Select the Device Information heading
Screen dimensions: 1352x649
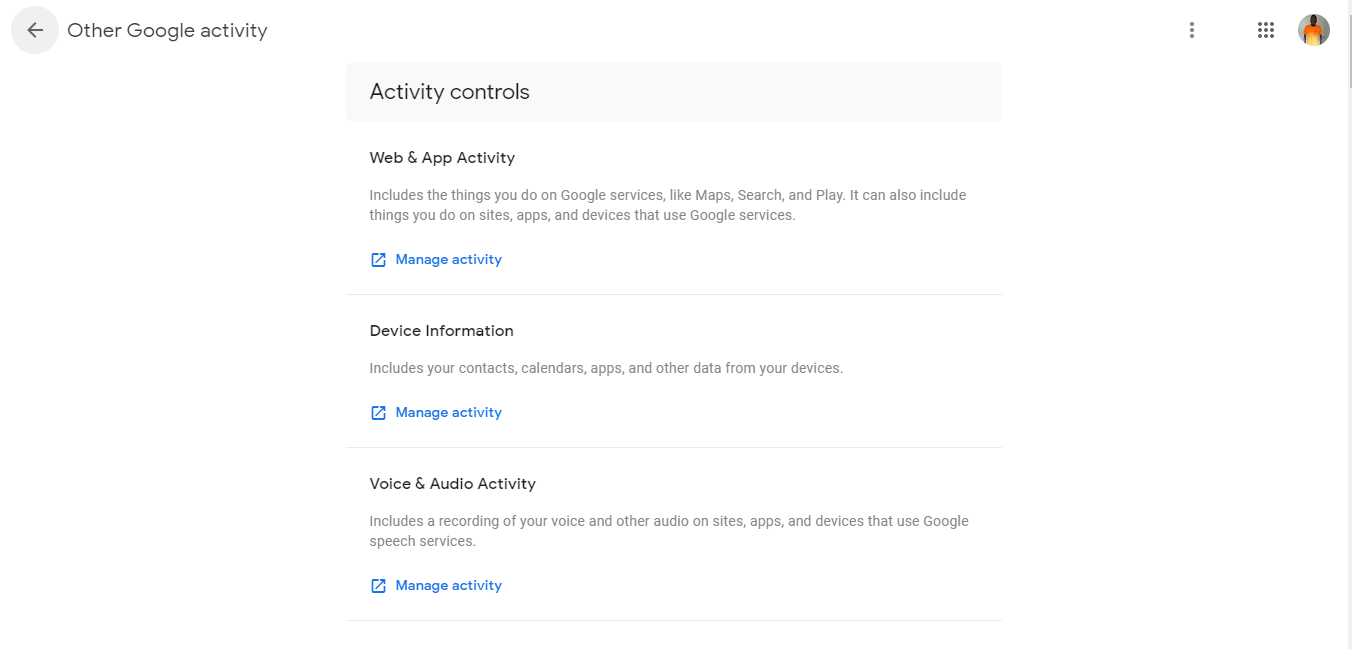tap(441, 331)
